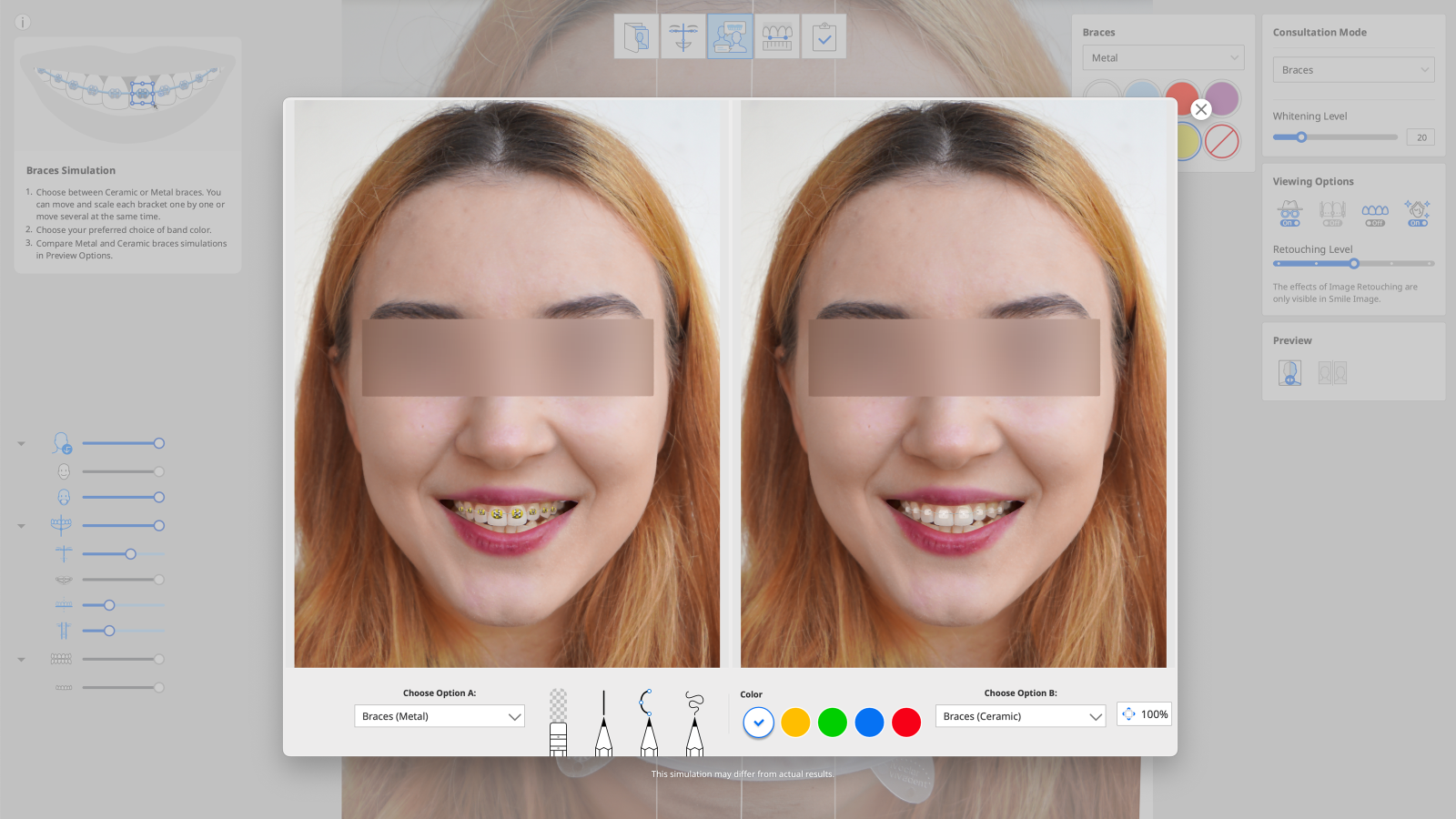Open the Choose Option A dropdown

click(440, 716)
